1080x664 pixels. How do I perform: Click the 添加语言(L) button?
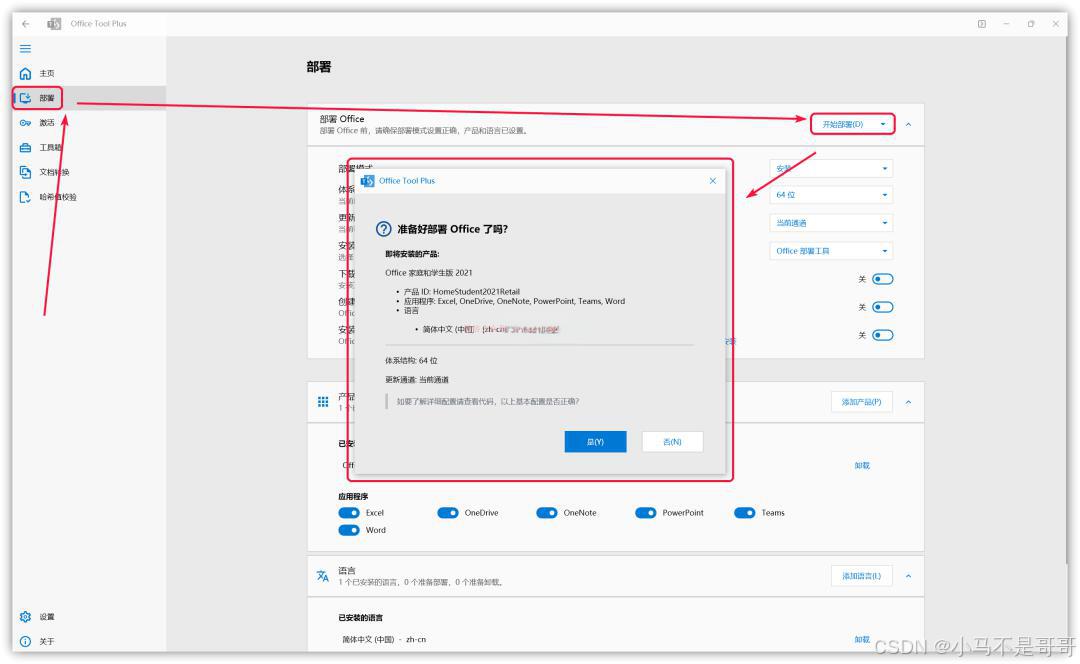(x=862, y=576)
